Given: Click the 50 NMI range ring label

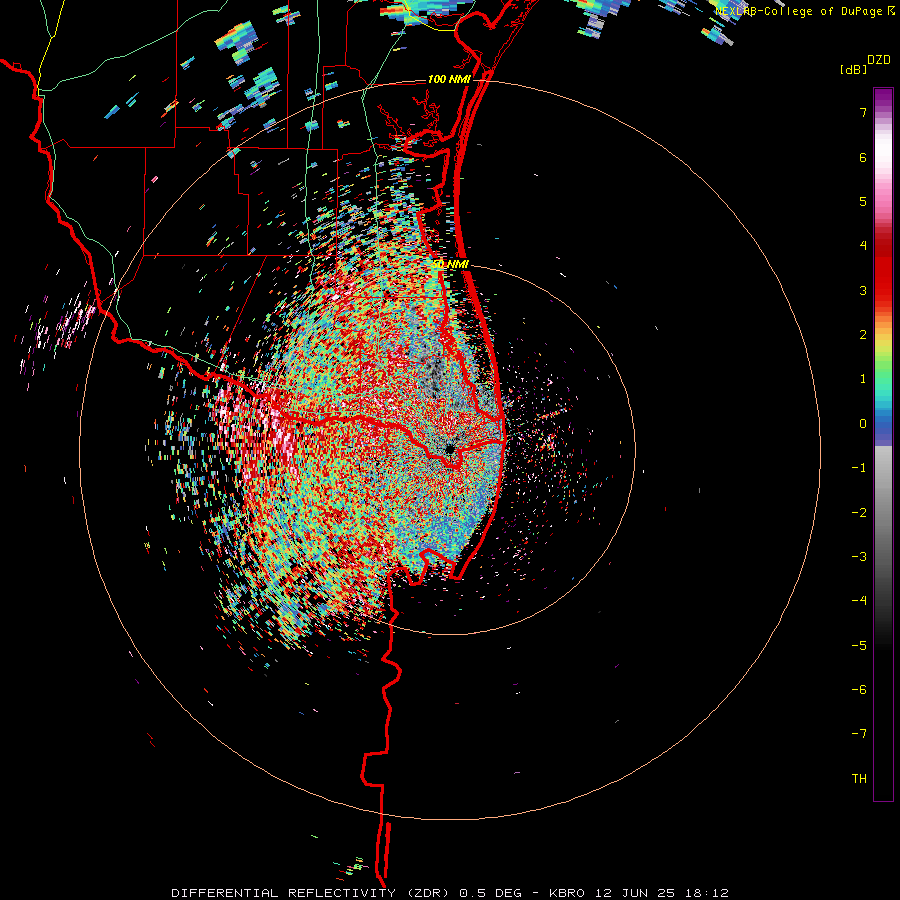Looking at the screenshot, I should click(x=451, y=264).
